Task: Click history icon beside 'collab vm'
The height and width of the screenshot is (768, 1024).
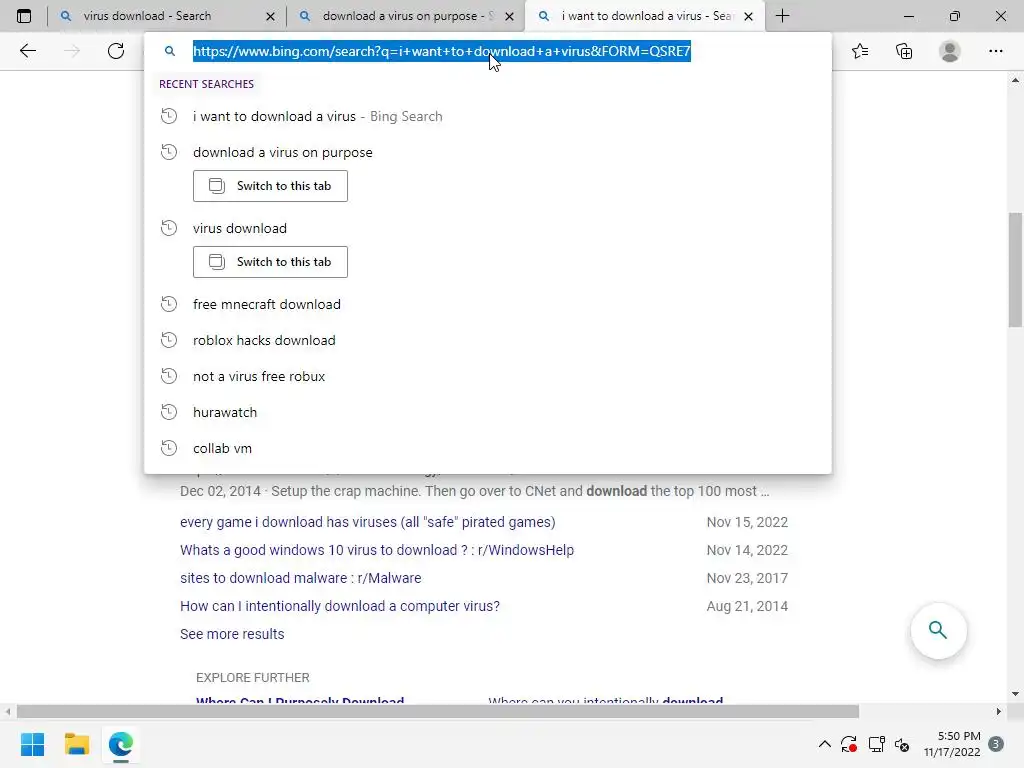Action: pos(169,448)
